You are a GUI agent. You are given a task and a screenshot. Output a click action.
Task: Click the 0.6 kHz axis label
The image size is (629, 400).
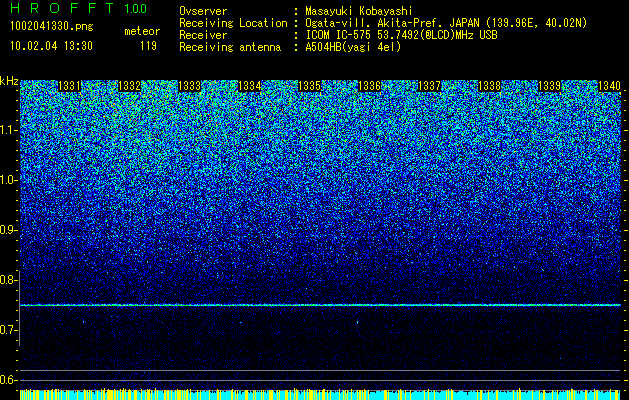8,380
